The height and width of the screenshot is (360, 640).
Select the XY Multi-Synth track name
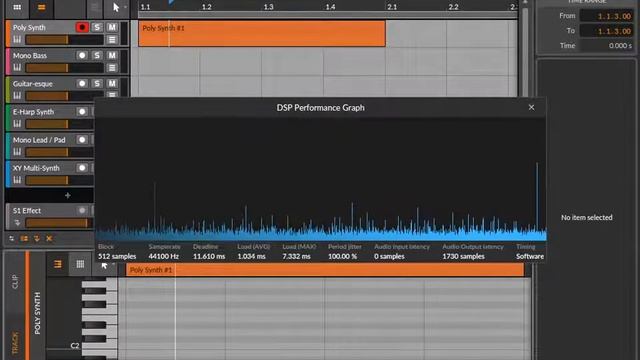(36, 168)
